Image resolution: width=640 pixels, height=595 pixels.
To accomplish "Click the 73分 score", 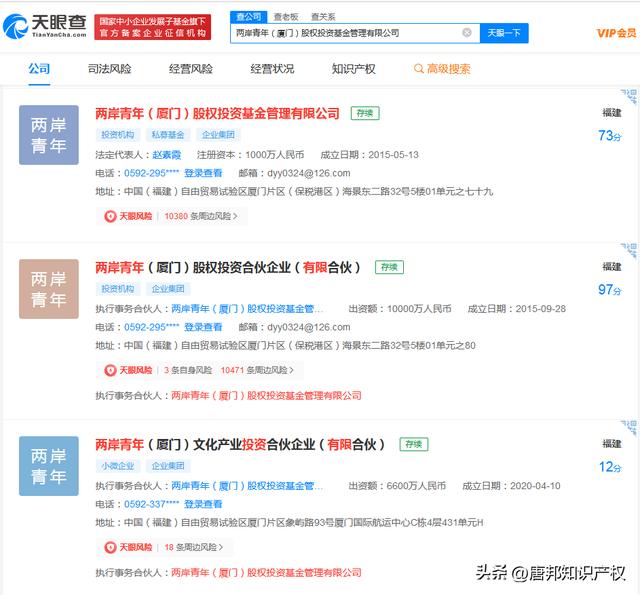I will pos(609,135).
